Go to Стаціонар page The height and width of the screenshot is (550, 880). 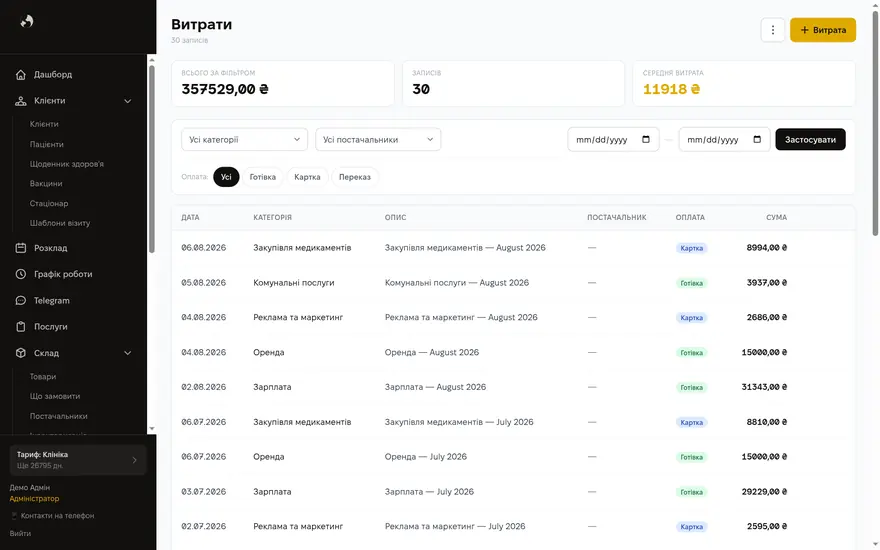click(49, 203)
